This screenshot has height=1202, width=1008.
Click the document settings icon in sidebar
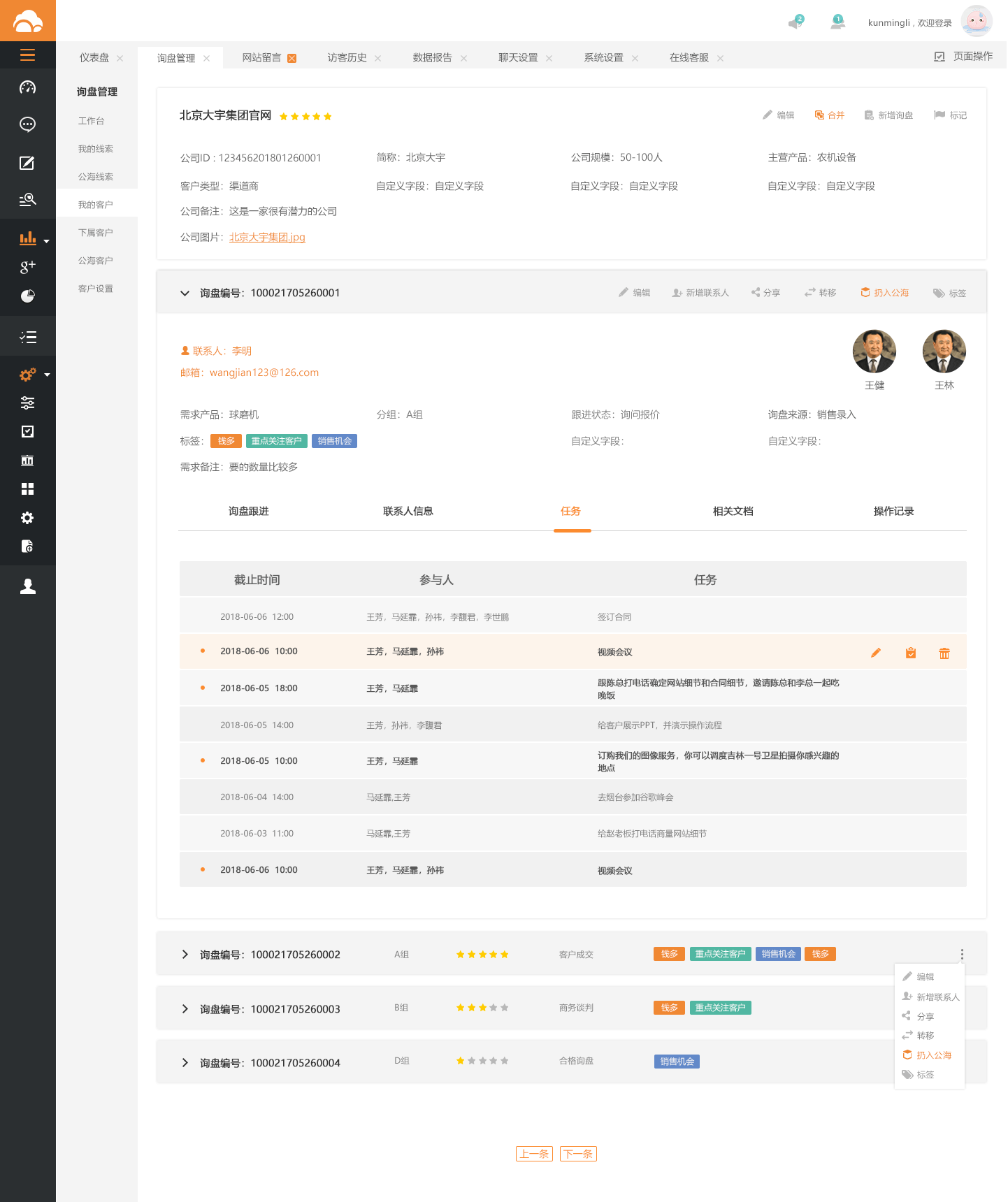click(27, 546)
